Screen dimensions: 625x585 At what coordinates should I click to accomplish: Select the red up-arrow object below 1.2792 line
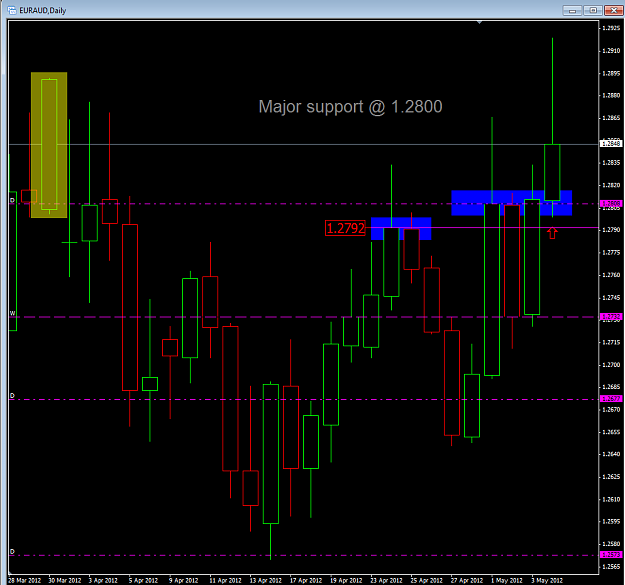click(x=552, y=233)
